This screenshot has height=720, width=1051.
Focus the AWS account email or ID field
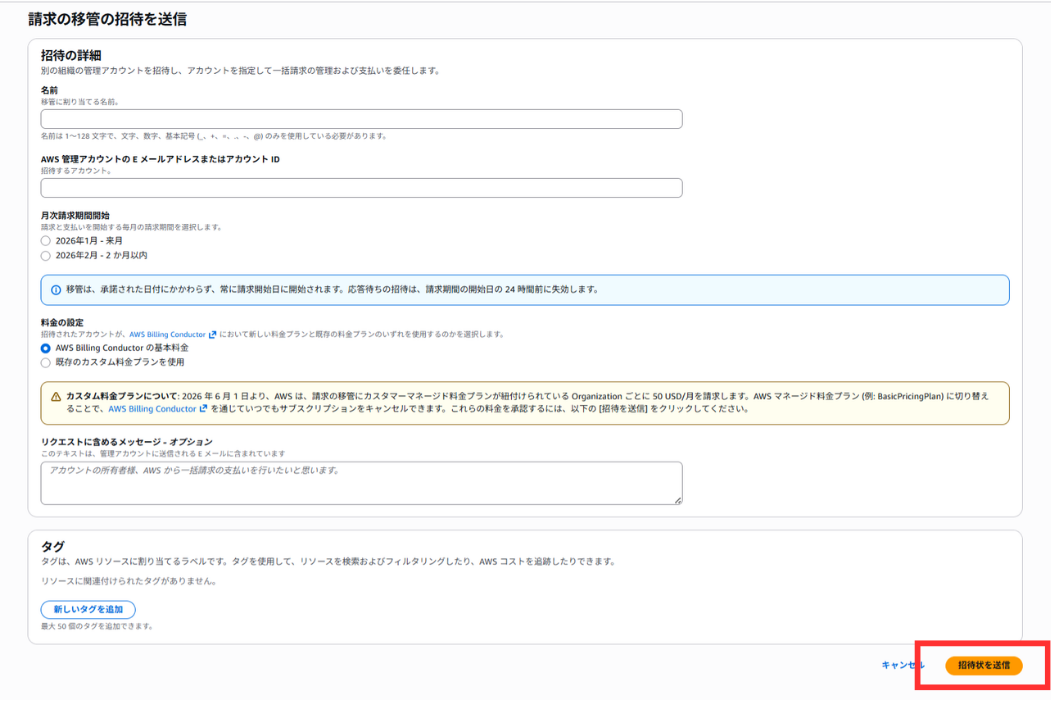361,188
